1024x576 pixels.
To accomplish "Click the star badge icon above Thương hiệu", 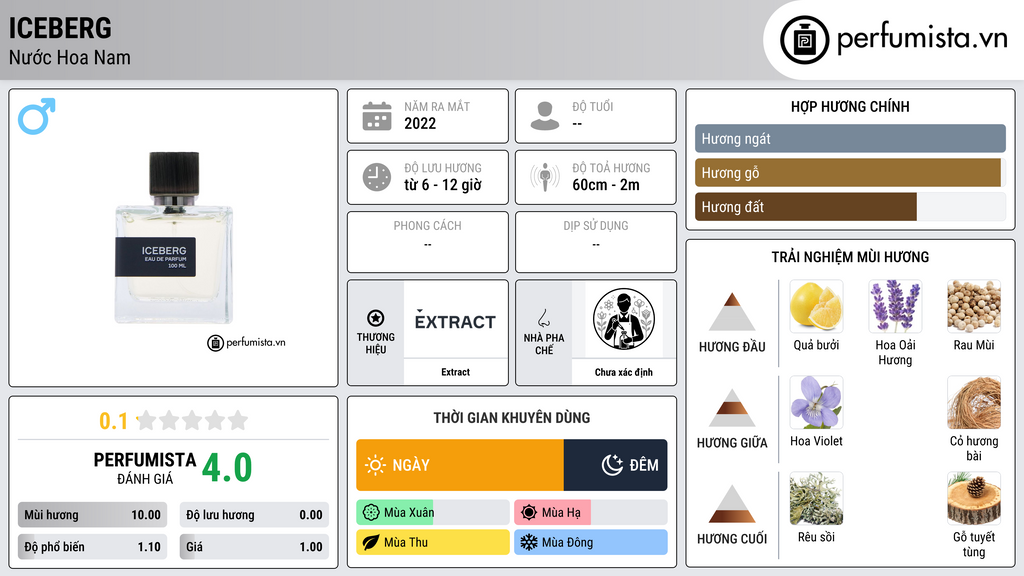I will click(376, 318).
